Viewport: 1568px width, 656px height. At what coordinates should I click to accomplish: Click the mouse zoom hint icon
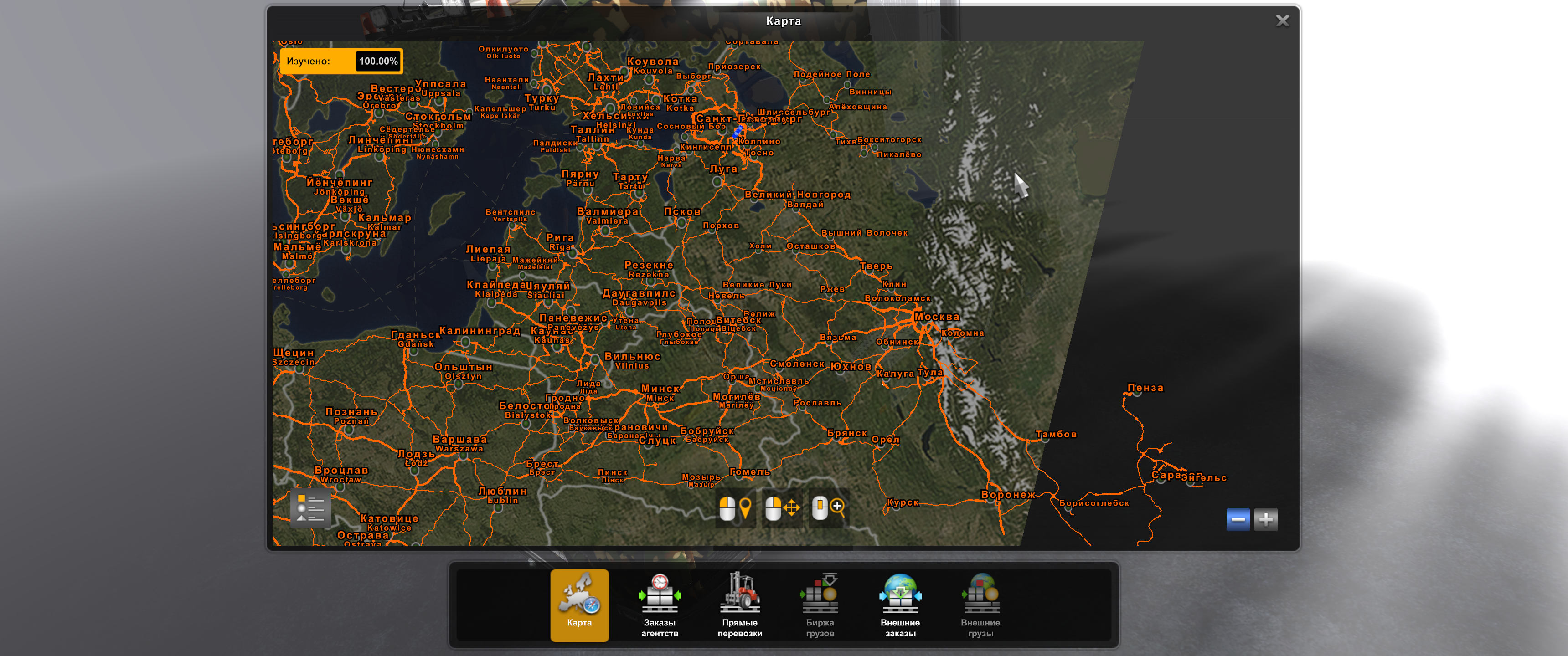828,507
